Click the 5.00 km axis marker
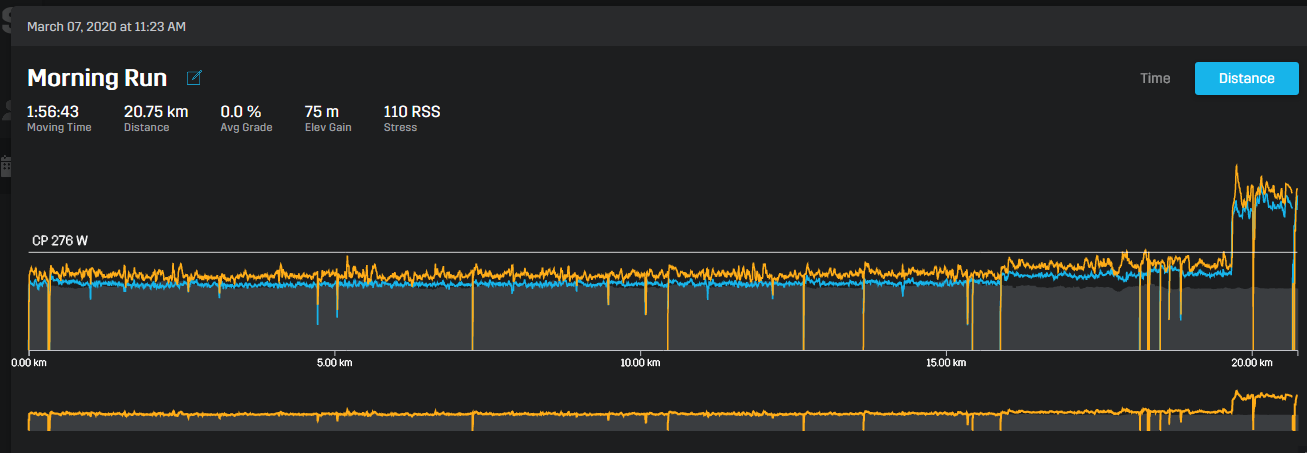Screen dimensions: 1307x453 (x=333, y=362)
